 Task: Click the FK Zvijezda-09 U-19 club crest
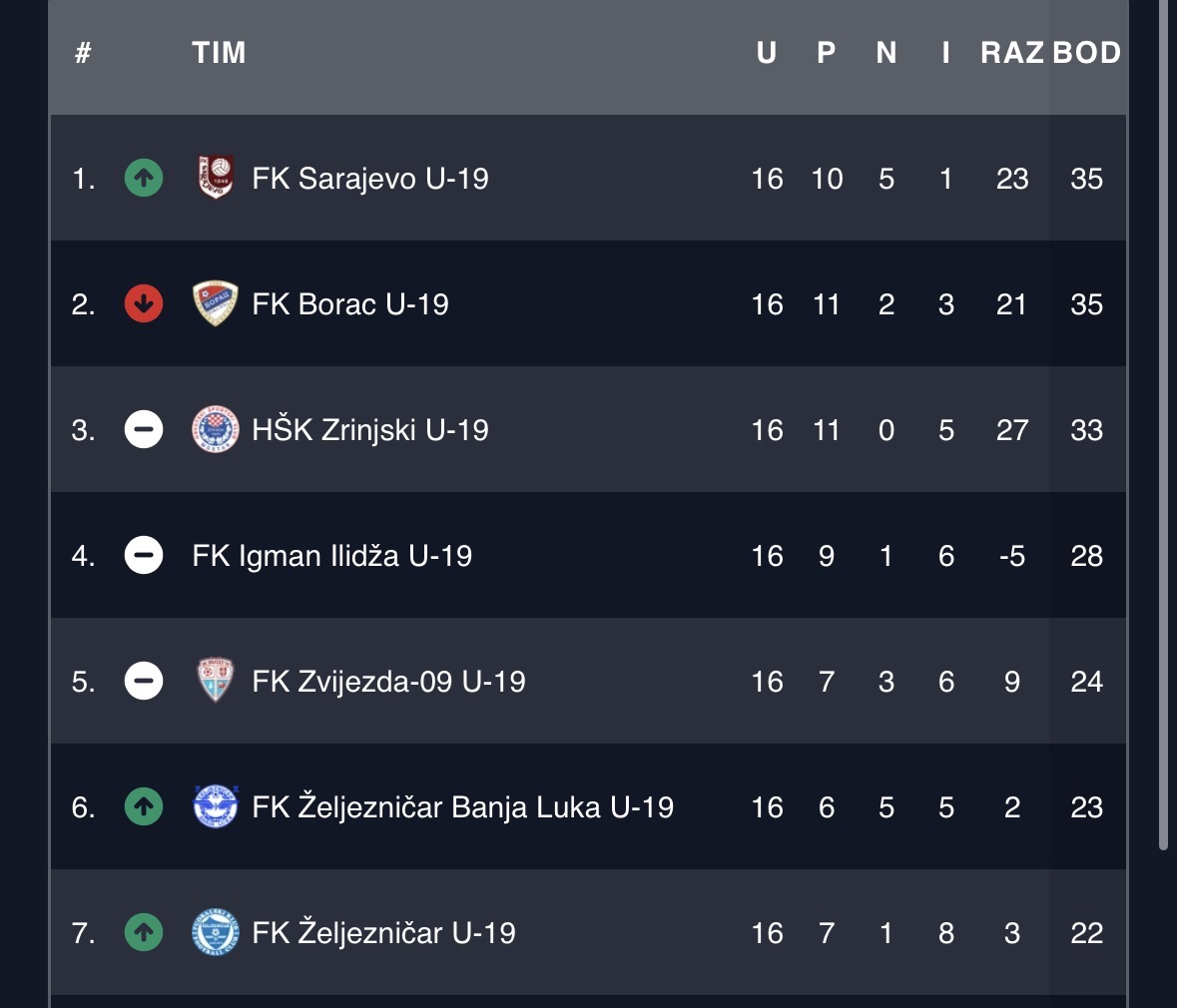tap(216, 682)
